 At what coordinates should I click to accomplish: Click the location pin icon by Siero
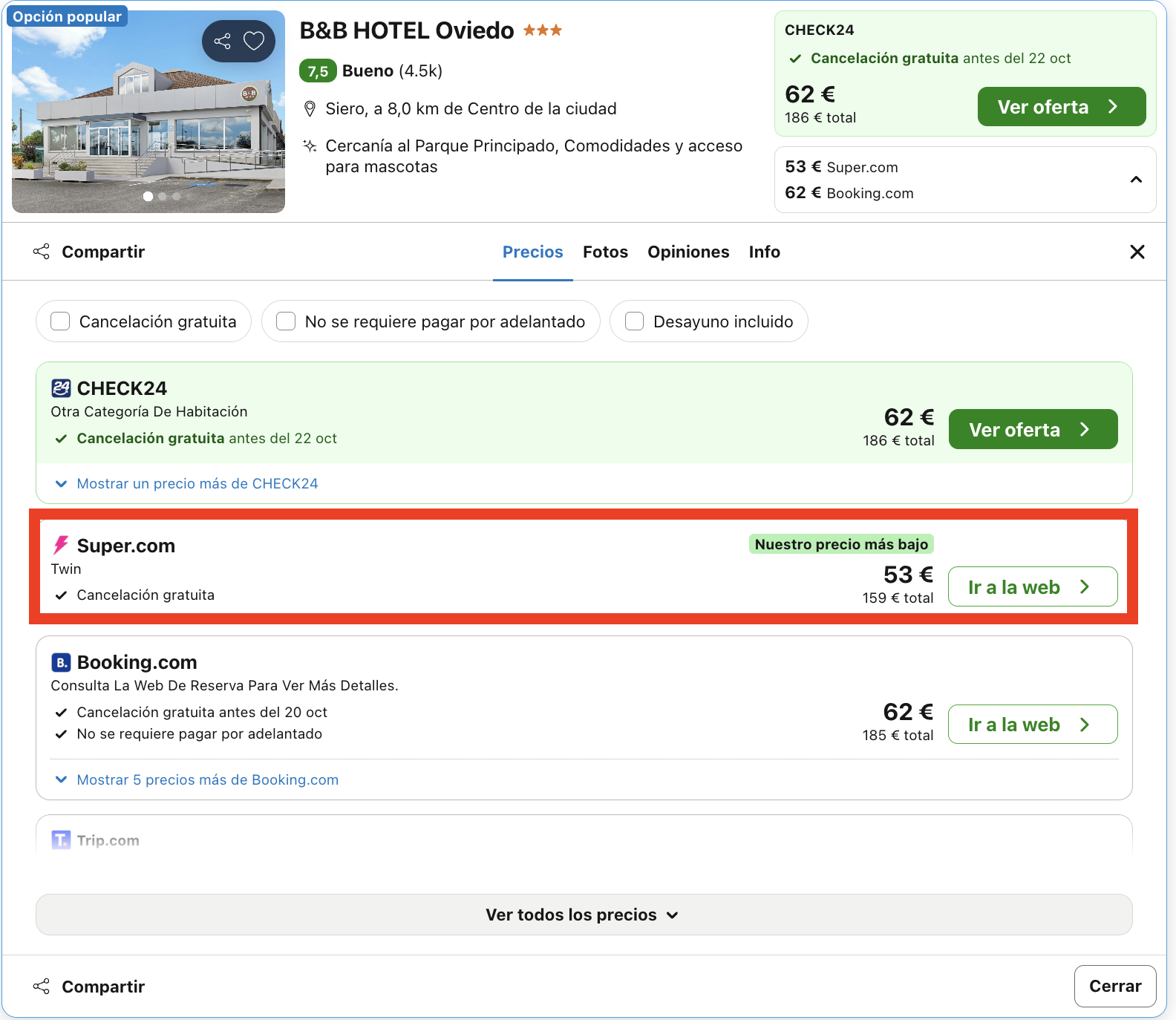point(310,109)
